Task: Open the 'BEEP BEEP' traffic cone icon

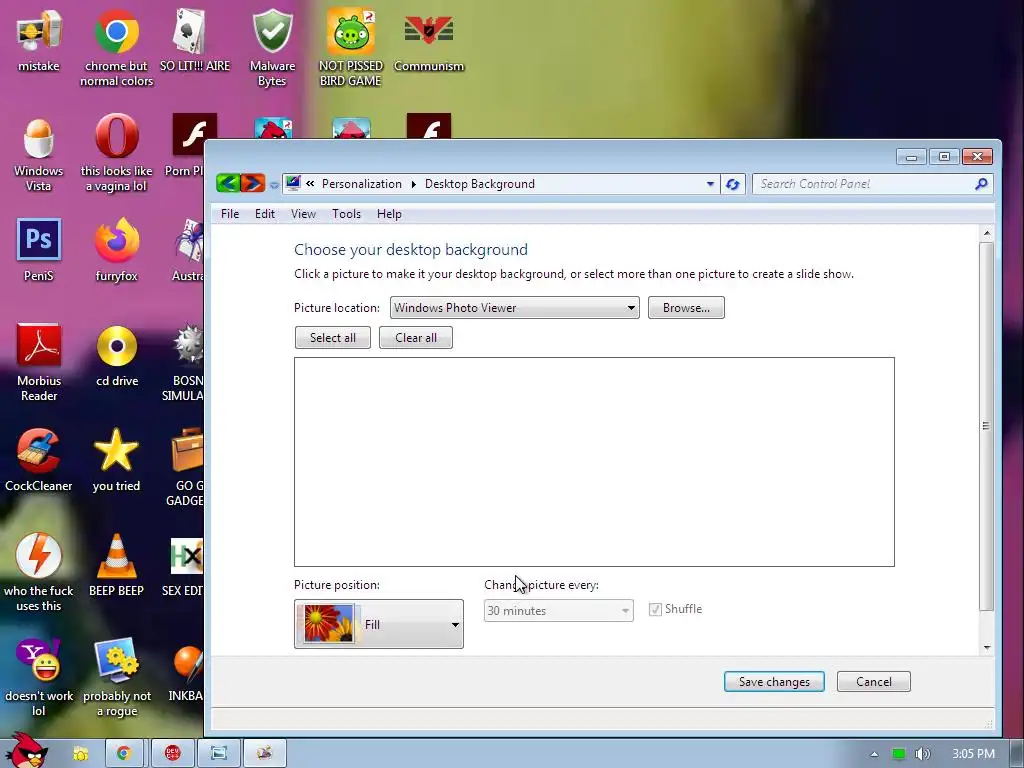Action: tap(116, 566)
